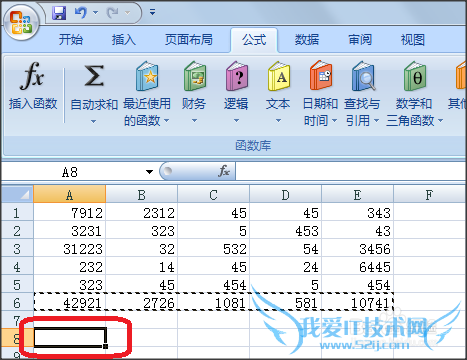Image resolution: width=467 pixels, height=360 pixels.
Task: Click cell containing 2312
Action: (x=141, y=213)
